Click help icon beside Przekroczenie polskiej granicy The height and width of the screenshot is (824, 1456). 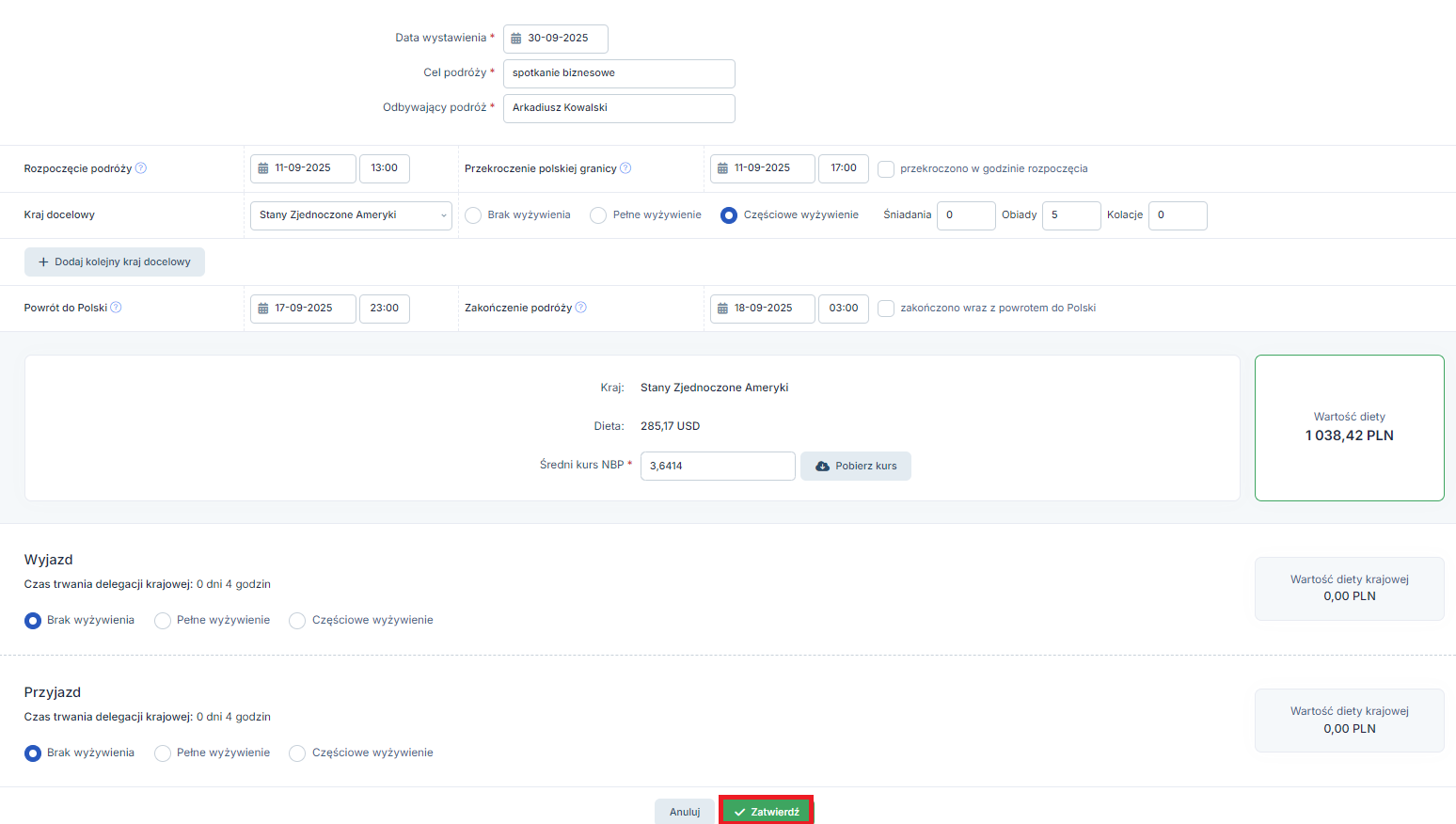pyautogui.click(x=625, y=168)
